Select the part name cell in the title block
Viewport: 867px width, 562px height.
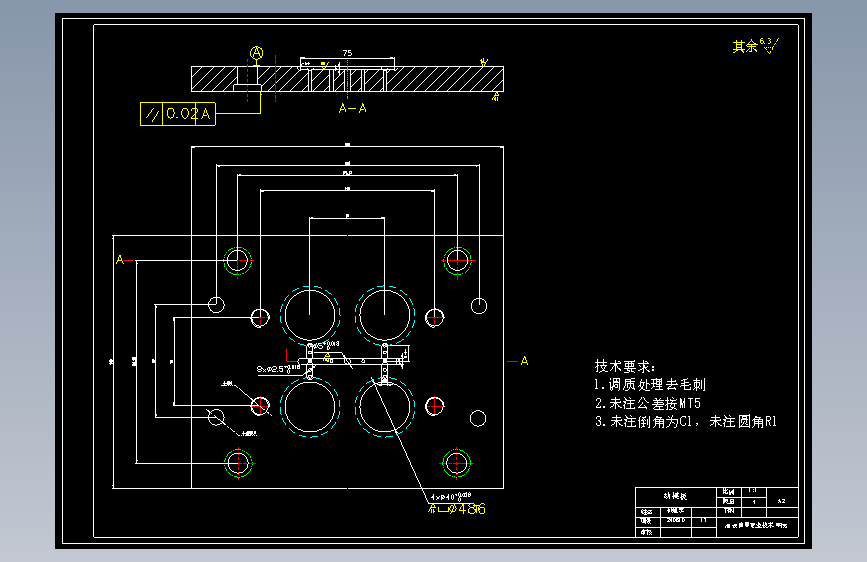click(x=676, y=496)
